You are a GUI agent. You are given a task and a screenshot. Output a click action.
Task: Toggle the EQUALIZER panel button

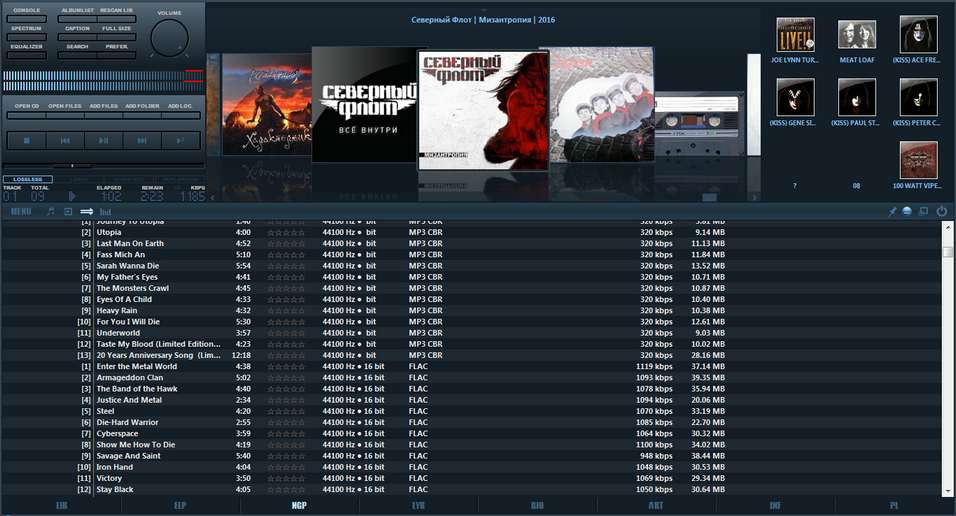[x=26, y=55]
